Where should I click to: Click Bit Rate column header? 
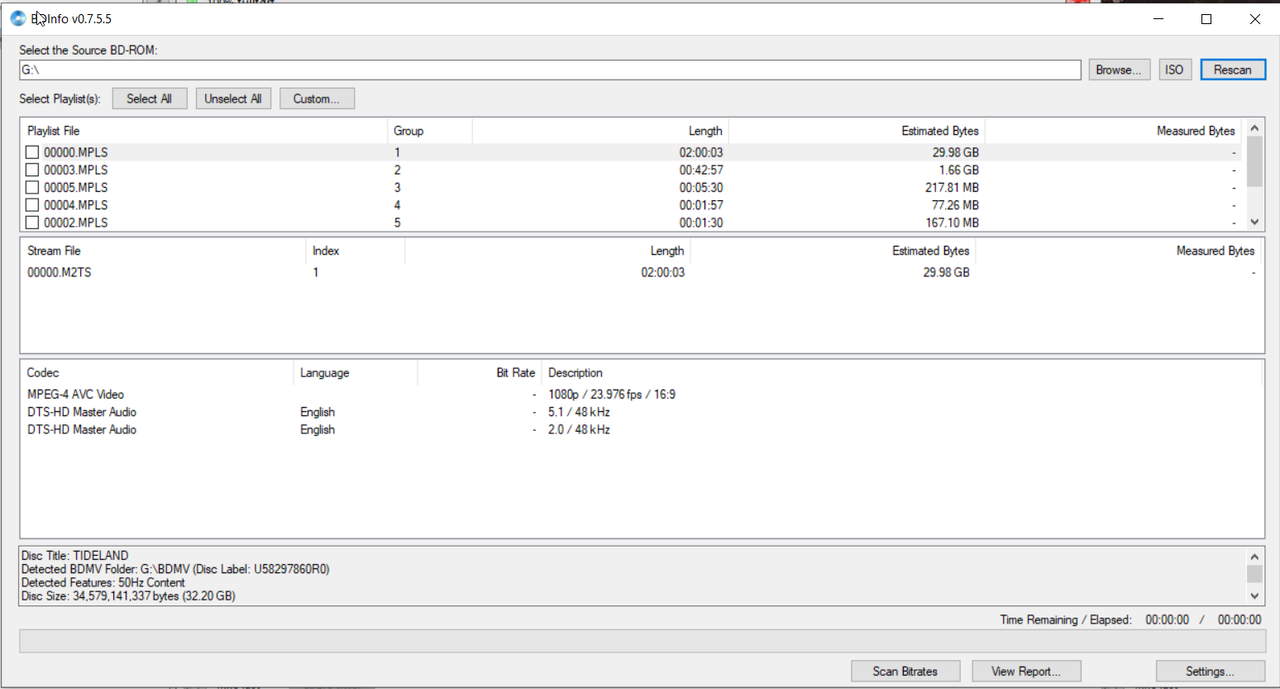(x=479, y=373)
